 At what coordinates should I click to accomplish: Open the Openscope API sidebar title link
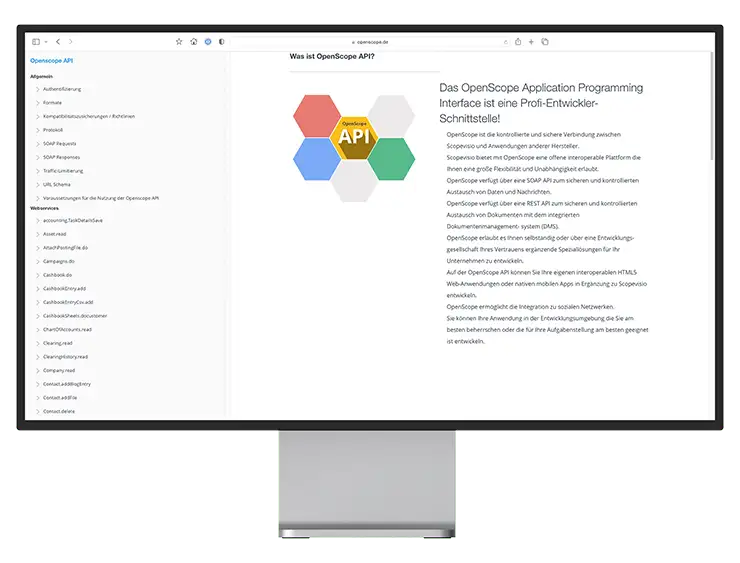[x=51, y=60]
